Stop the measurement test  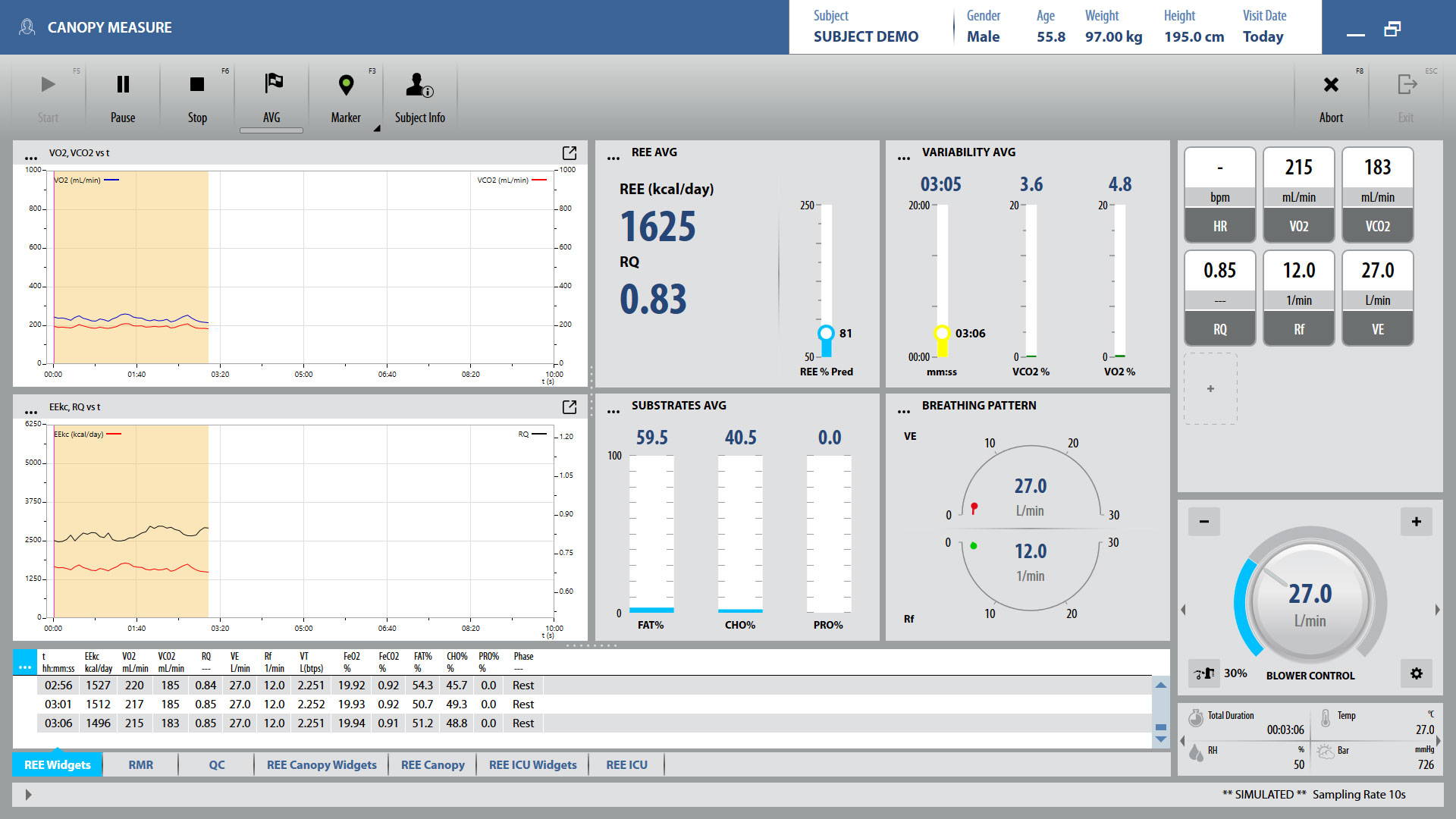pos(197,96)
